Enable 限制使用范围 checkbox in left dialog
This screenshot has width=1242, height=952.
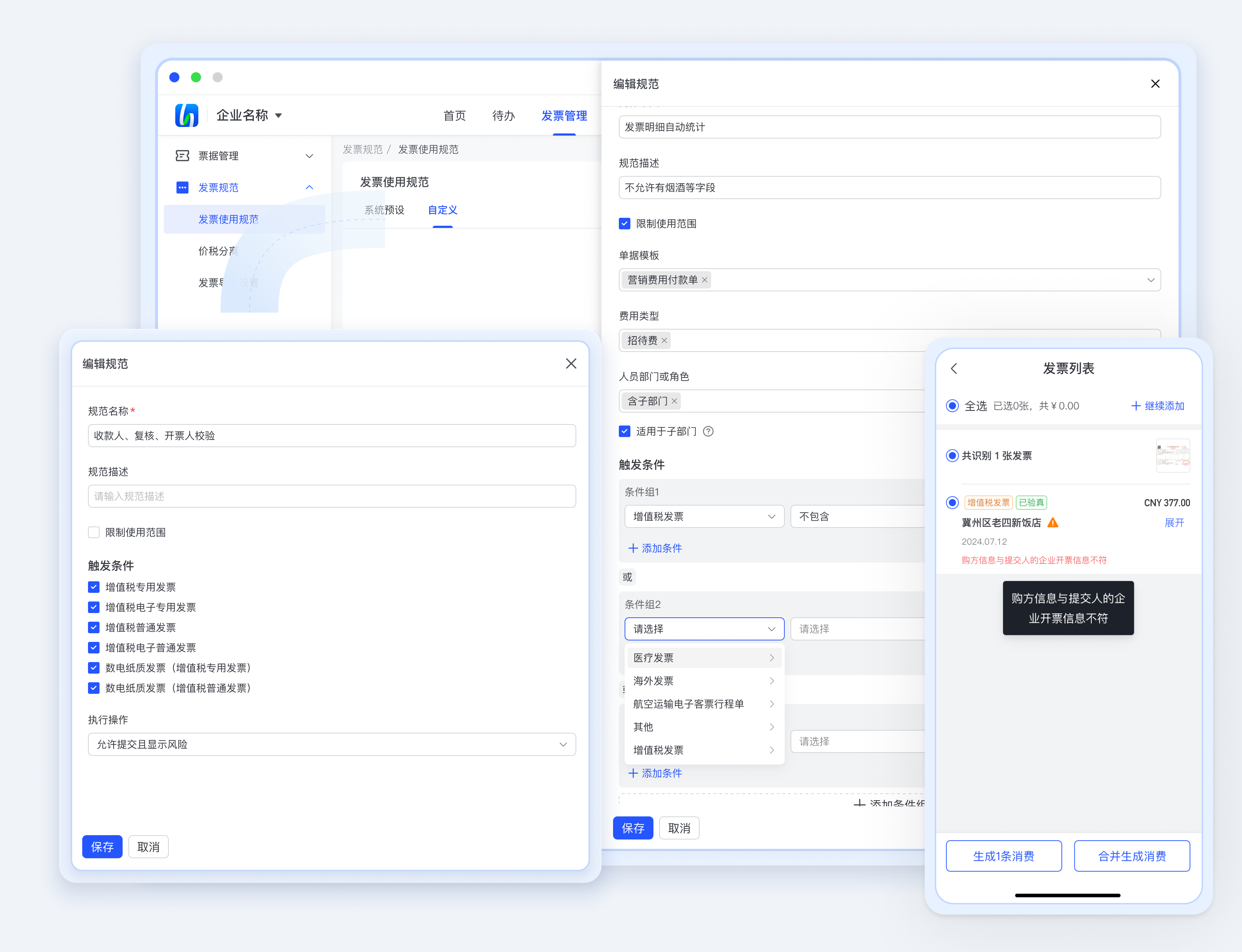[94, 532]
